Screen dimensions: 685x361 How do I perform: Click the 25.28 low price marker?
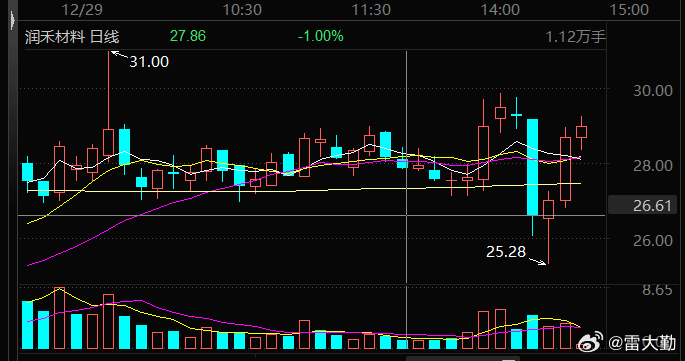click(x=506, y=252)
